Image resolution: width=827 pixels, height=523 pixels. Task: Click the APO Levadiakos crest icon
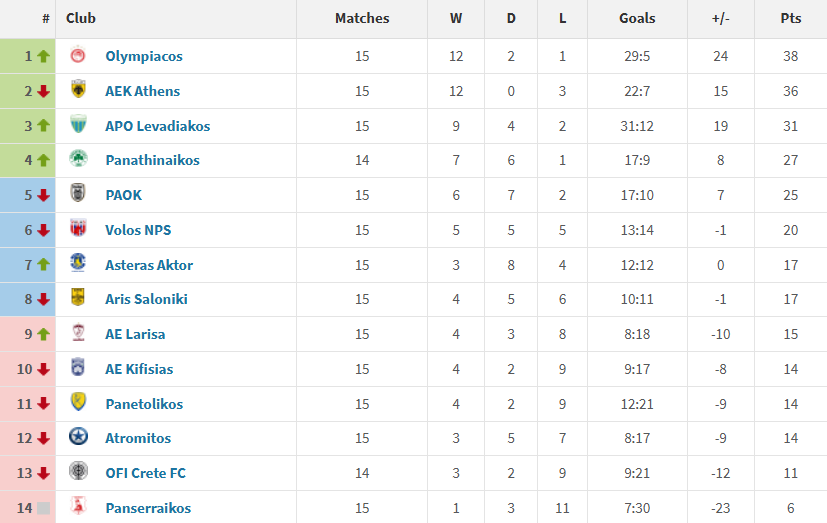(78, 126)
